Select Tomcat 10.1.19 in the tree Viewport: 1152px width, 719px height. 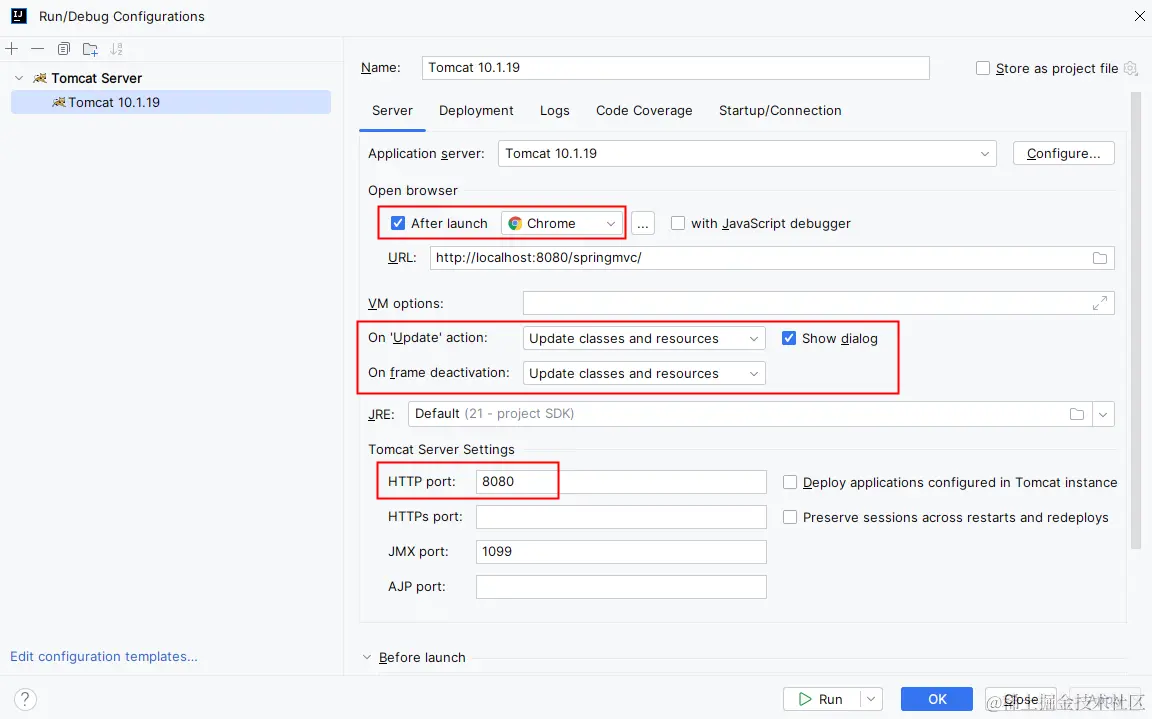pos(171,102)
